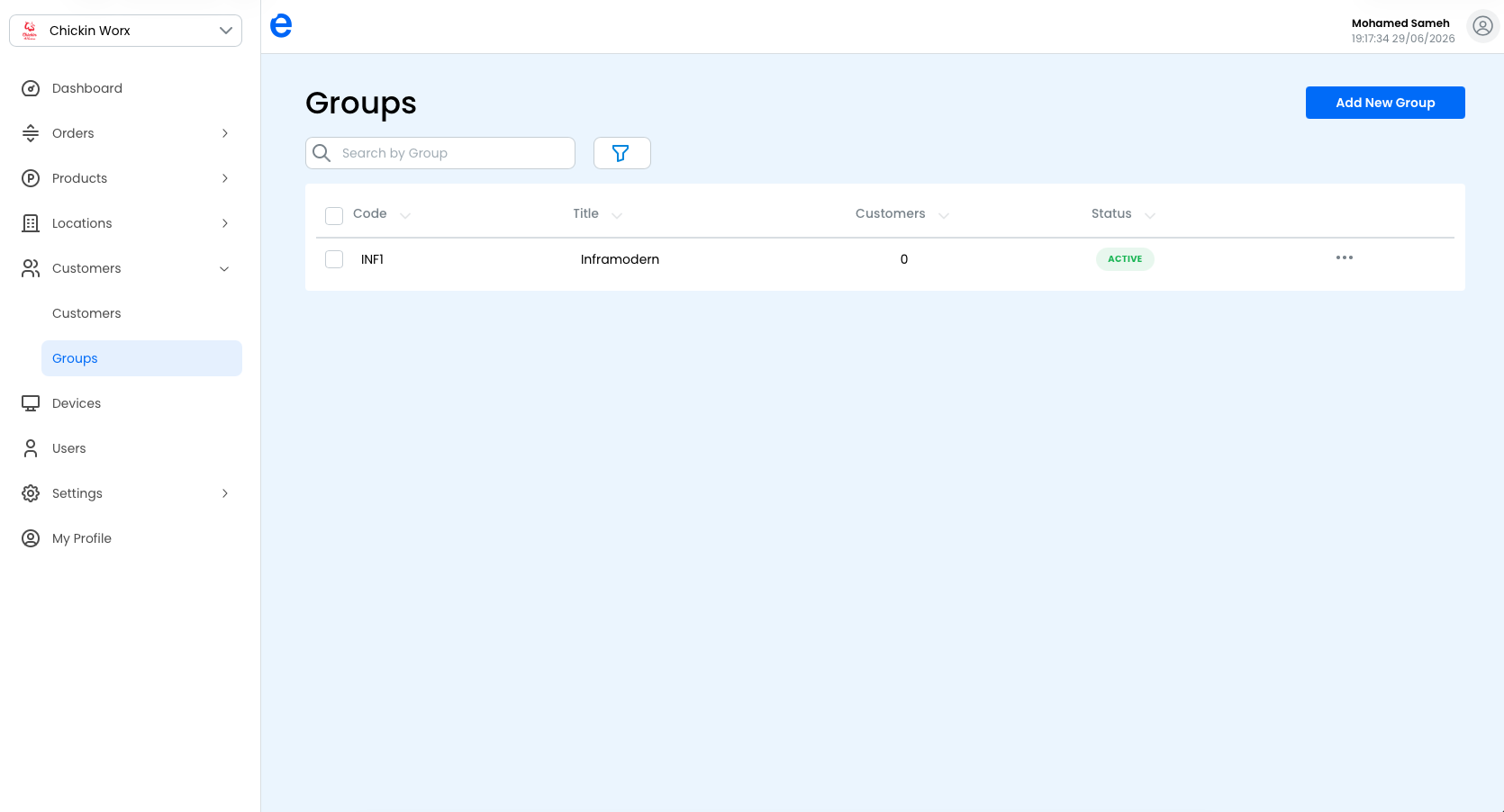The width and height of the screenshot is (1504, 812).
Task: Click the Customers people icon in sidebar
Action: (x=31, y=268)
